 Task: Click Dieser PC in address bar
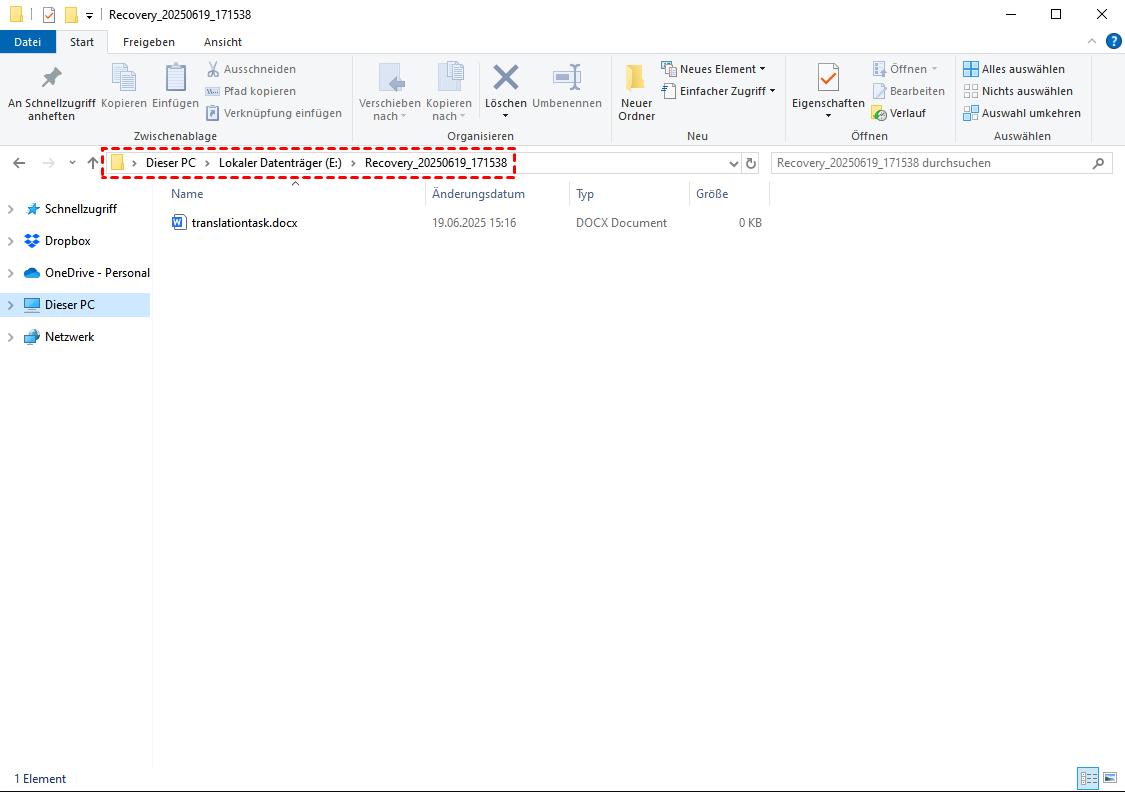pyautogui.click(x=171, y=163)
